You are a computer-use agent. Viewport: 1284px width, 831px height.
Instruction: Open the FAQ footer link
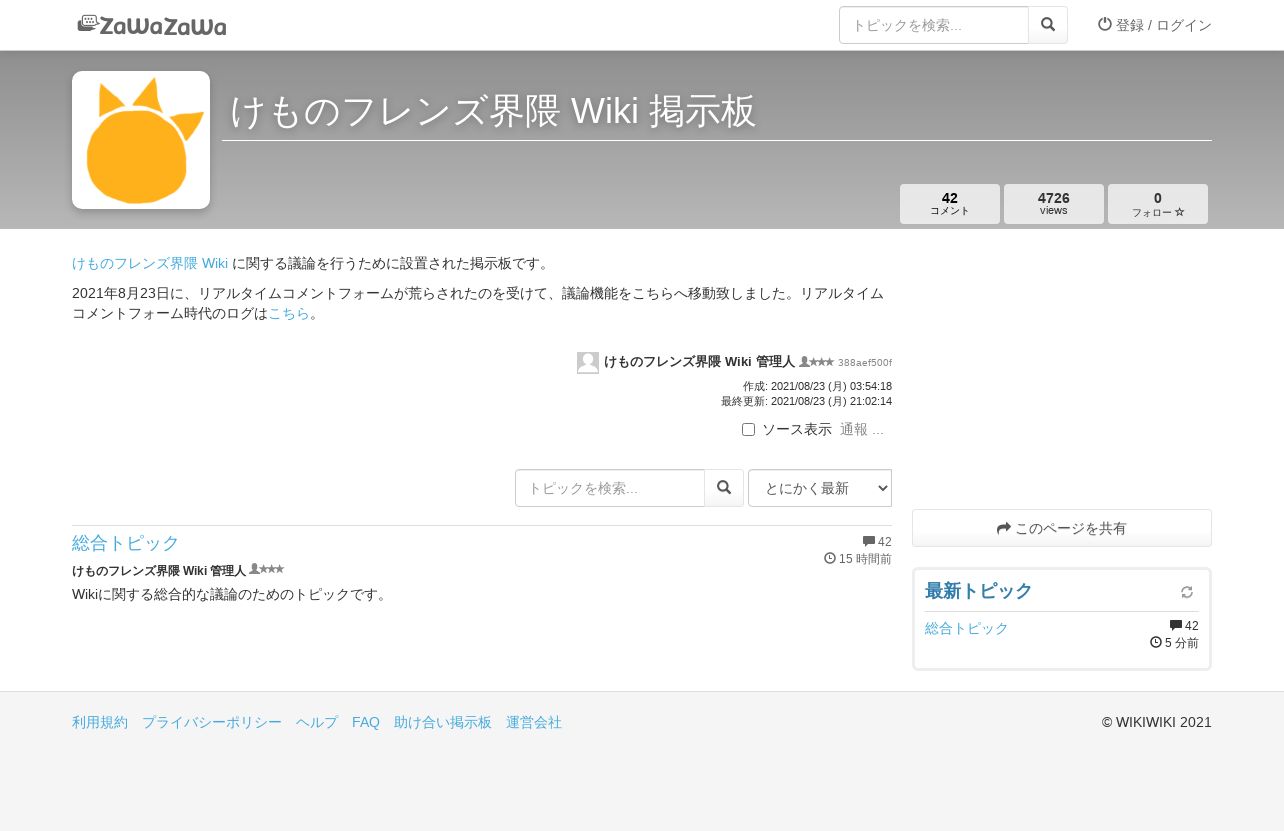click(366, 722)
